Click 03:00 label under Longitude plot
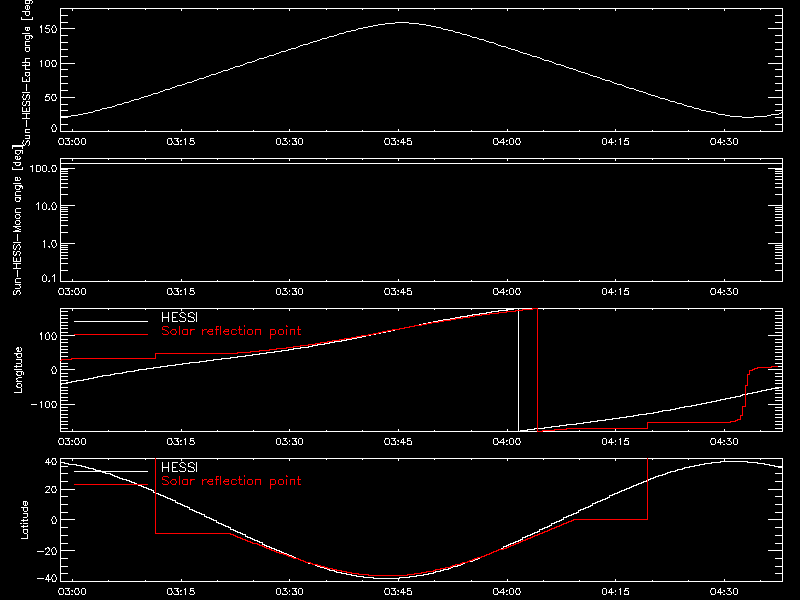The image size is (800, 600). 72,442
